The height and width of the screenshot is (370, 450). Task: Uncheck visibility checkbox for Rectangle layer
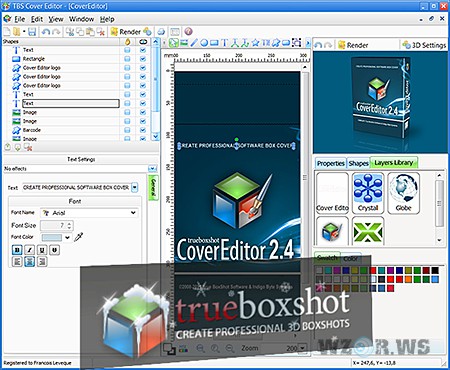click(x=143, y=59)
